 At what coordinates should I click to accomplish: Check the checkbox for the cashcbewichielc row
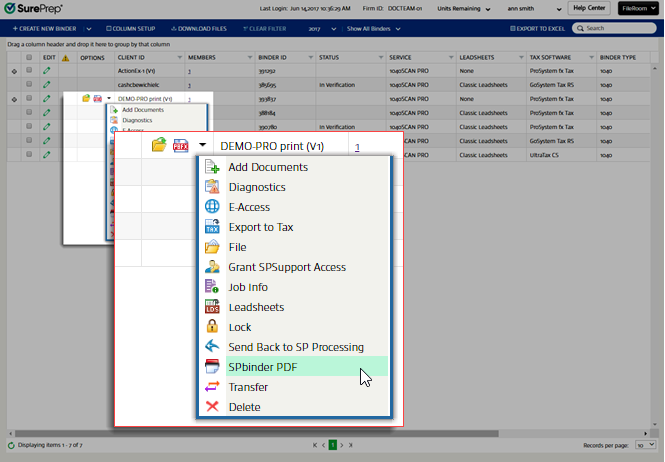(29, 86)
